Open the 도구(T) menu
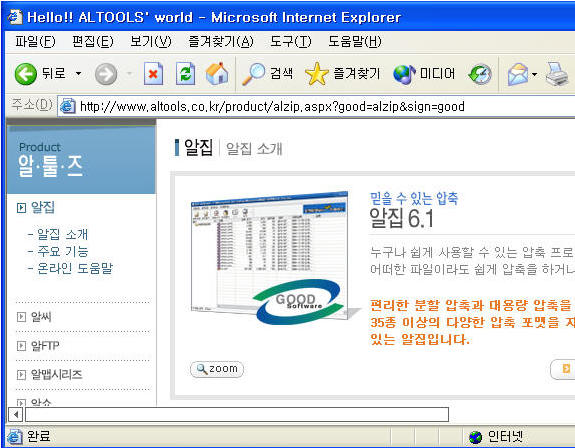575x448 pixels. tap(290, 41)
